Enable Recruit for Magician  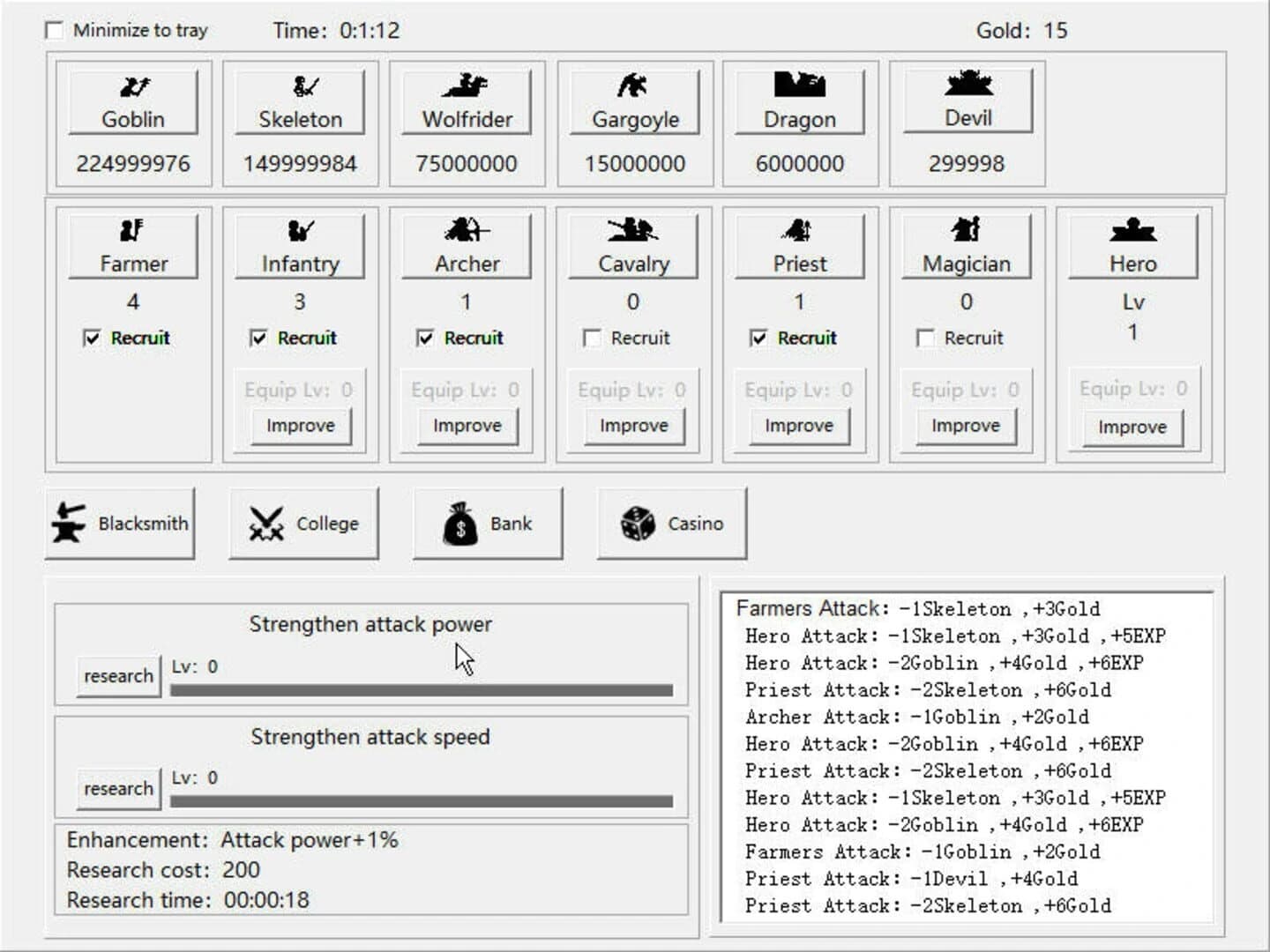coord(926,338)
